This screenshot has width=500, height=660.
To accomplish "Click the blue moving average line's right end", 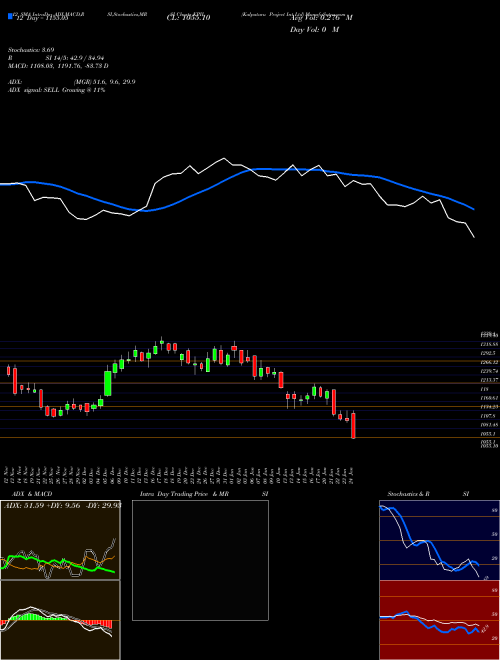I will [473, 209].
